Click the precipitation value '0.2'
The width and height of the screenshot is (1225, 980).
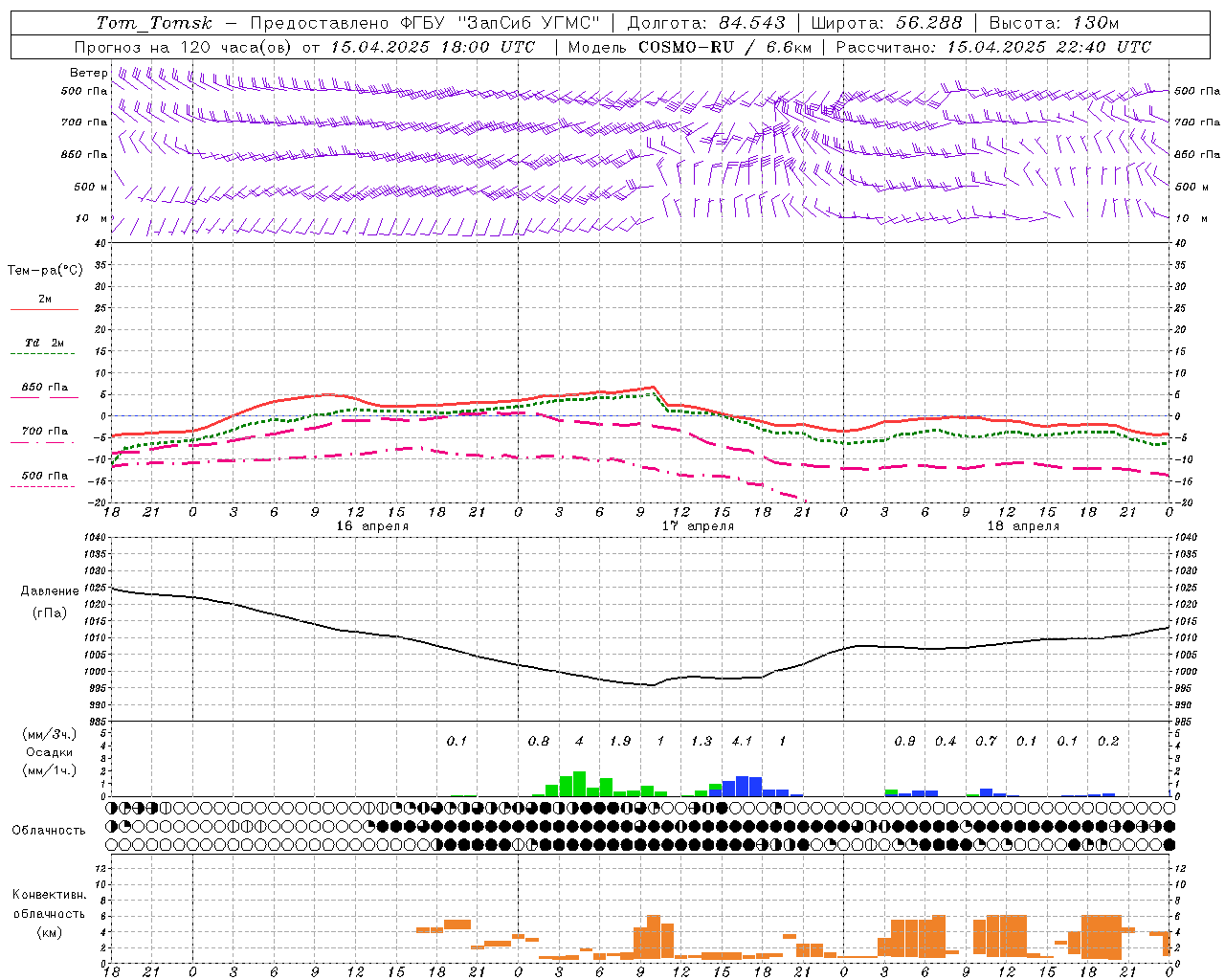point(1108,742)
